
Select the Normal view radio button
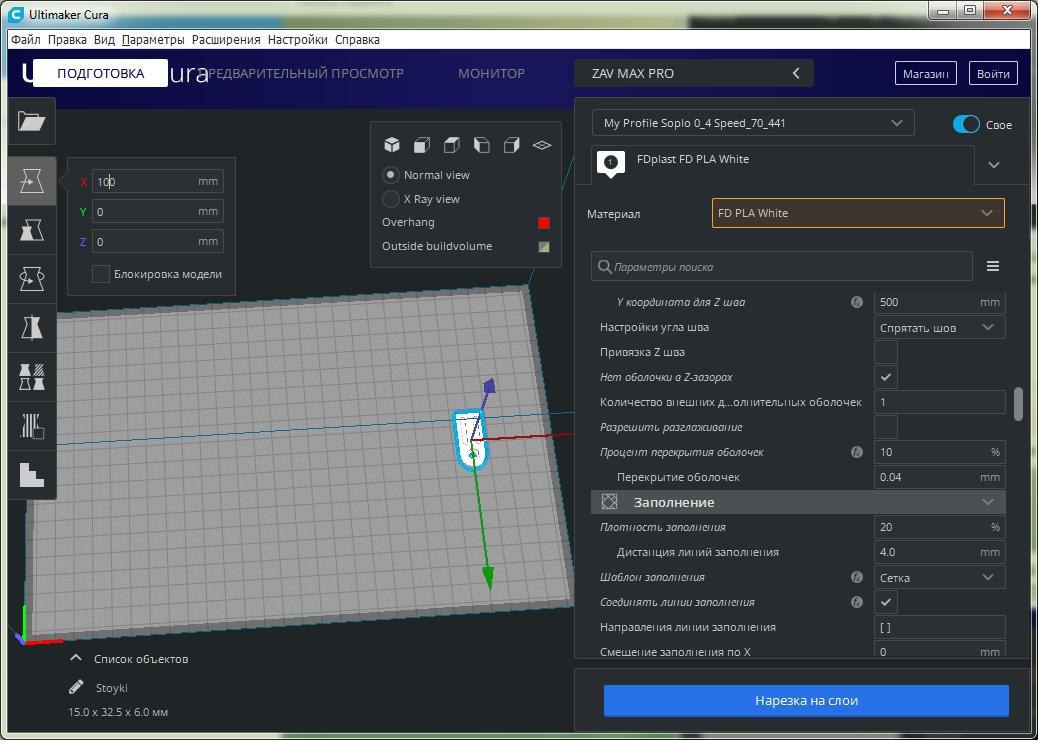(391, 175)
